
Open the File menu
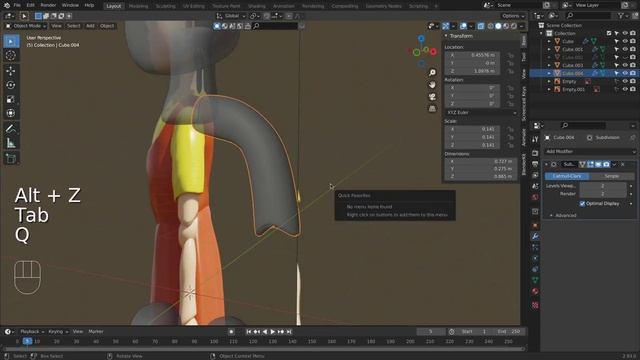(17, 5)
